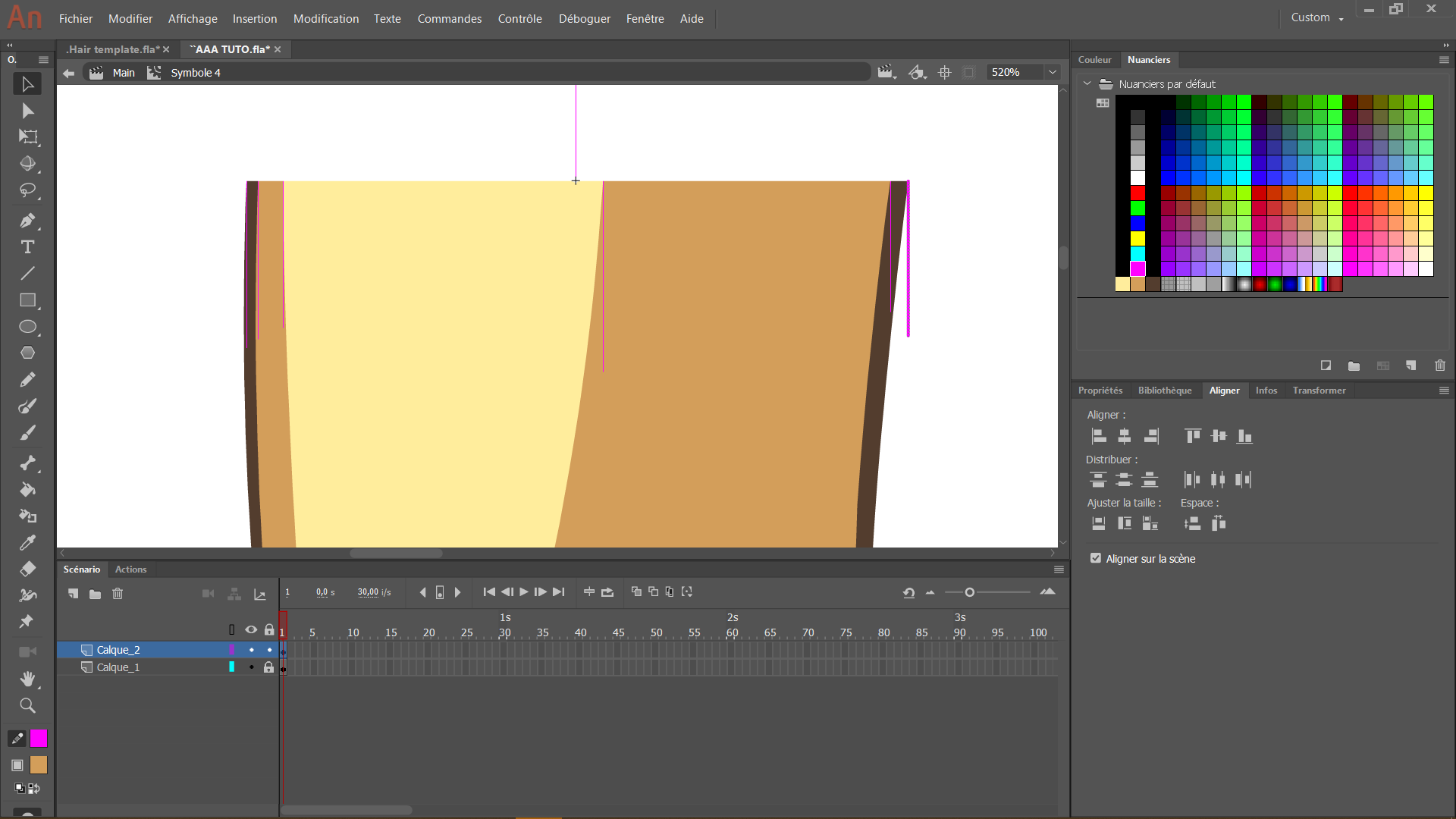Select the Rectangle tool
Viewport: 1456px width, 819px height.
[27, 300]
